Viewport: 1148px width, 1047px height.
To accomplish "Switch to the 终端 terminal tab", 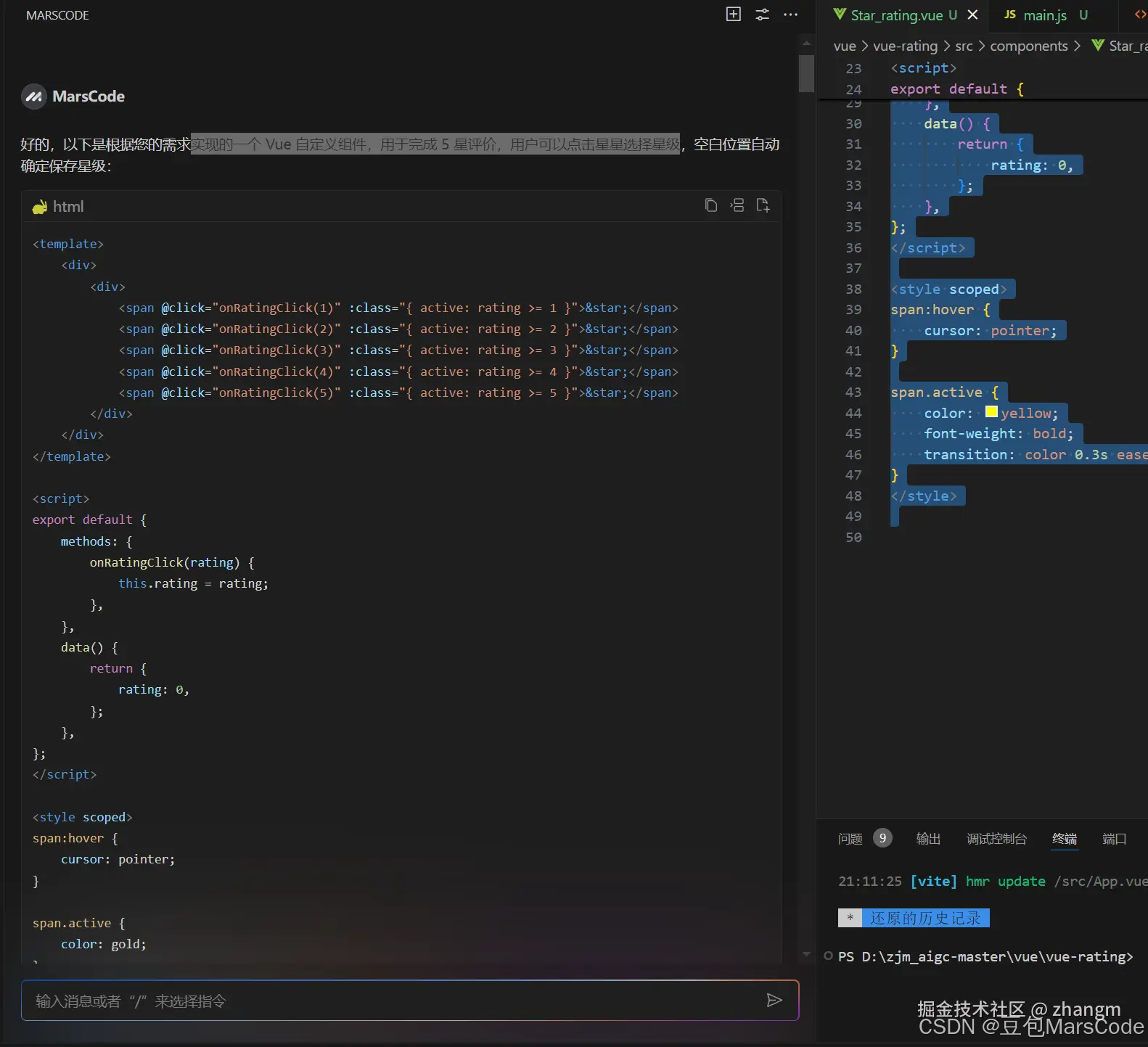I will tap(1065, 839).
